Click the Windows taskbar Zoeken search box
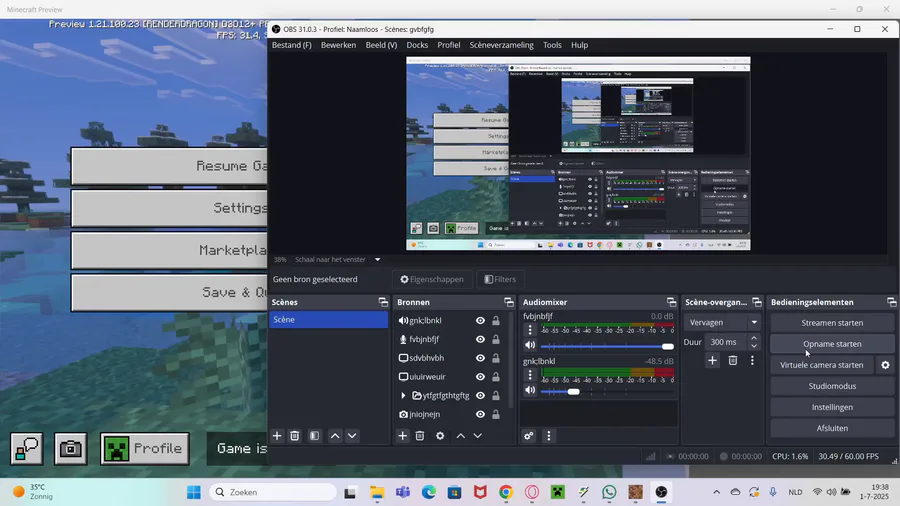 tap(273, 492)
